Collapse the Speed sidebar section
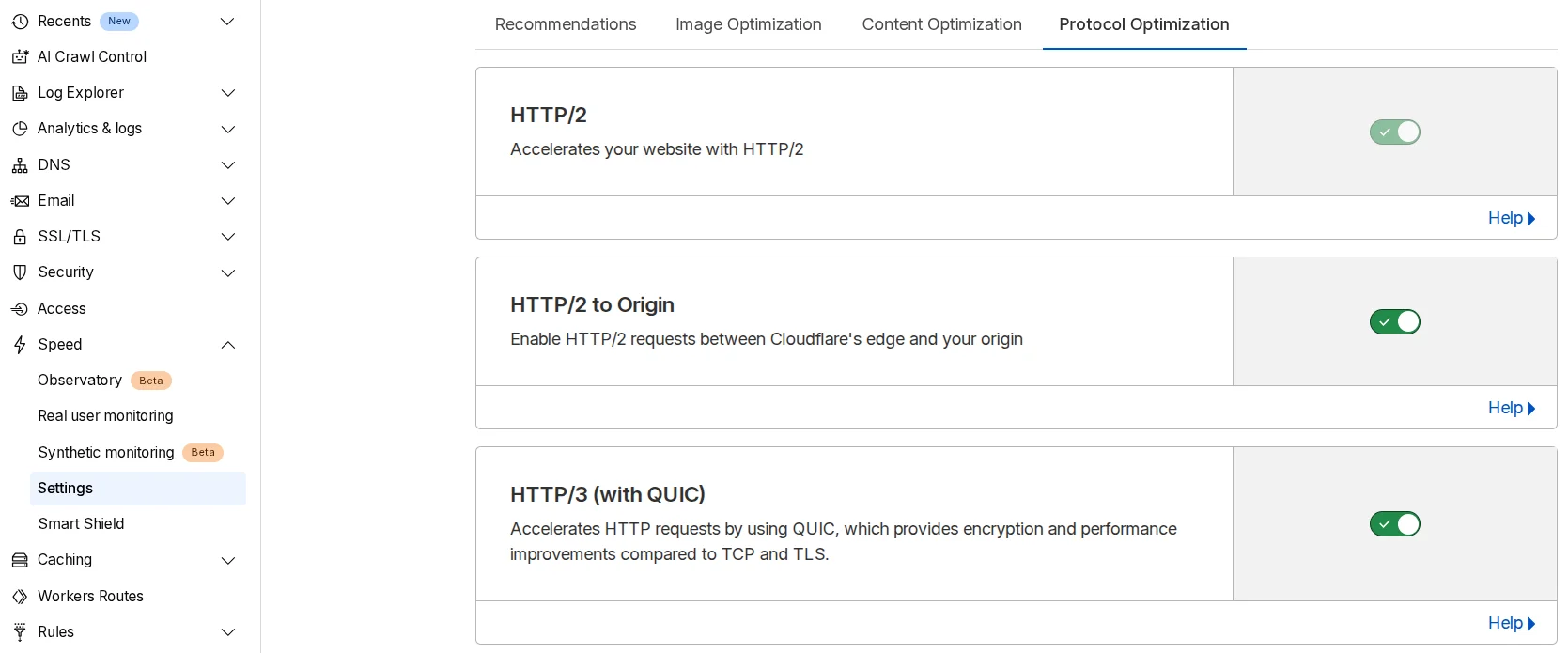 (227, 345)
